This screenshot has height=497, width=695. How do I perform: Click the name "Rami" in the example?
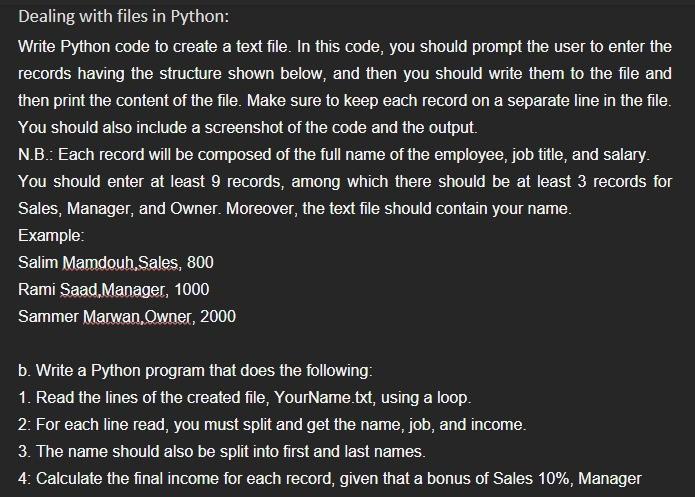(x=37, y=290)
